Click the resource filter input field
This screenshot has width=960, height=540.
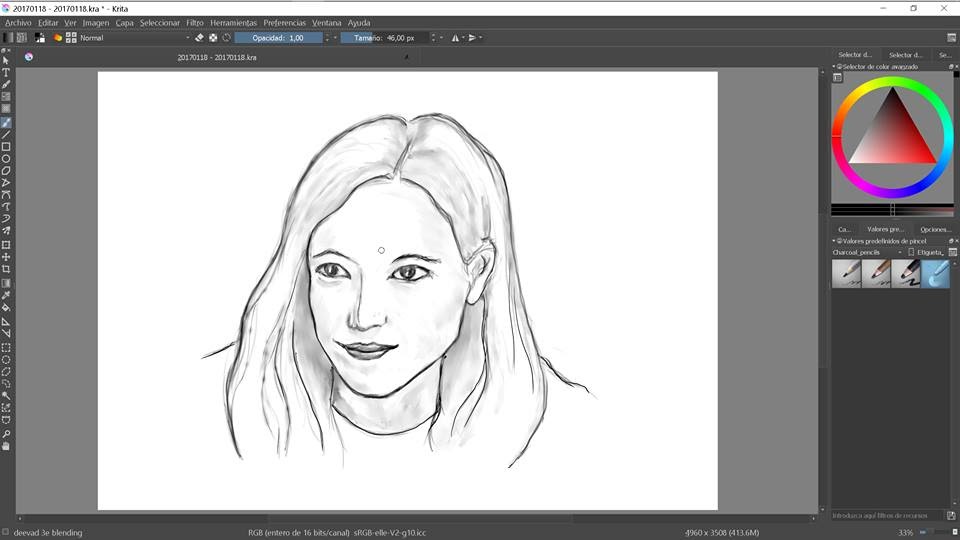pyautogui.click(x=888, y=516)
